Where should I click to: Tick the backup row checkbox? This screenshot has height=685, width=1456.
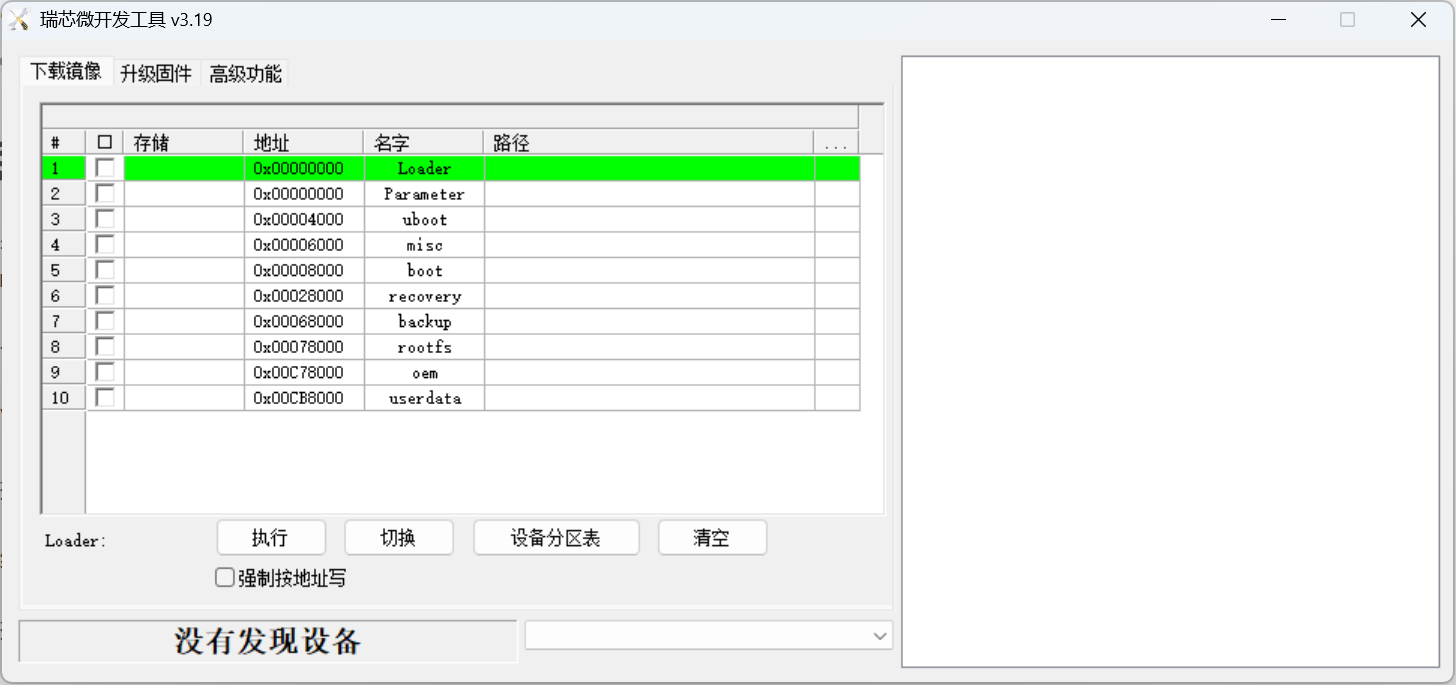pos(105,321)
